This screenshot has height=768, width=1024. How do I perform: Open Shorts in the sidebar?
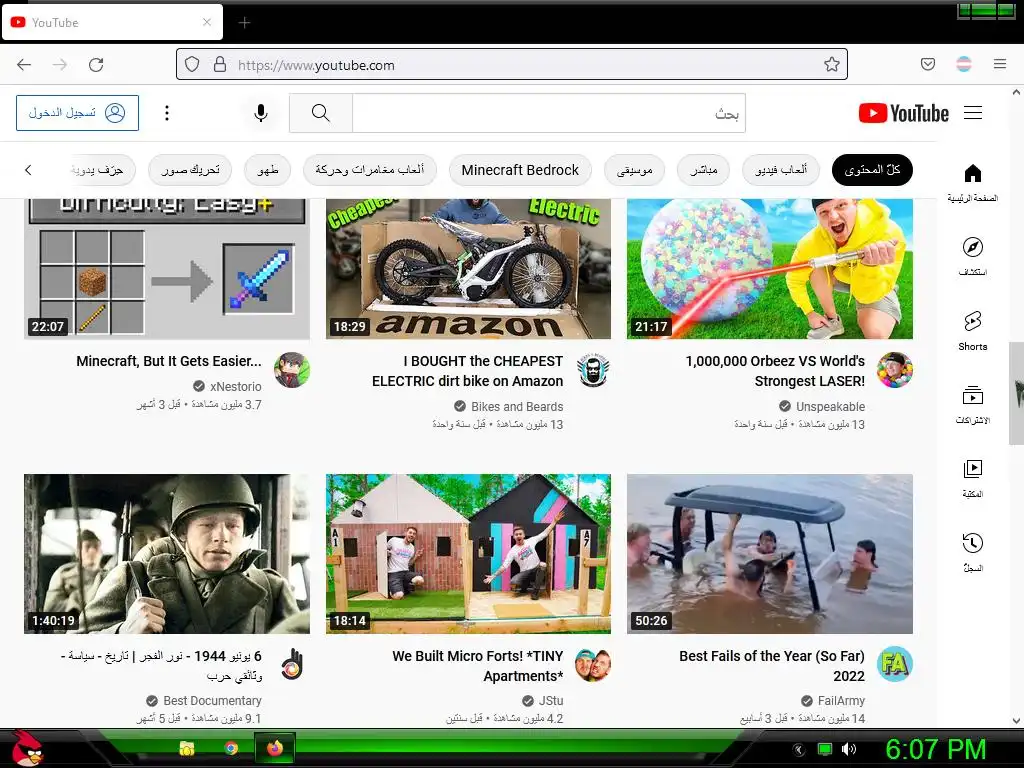coord(972,330)
